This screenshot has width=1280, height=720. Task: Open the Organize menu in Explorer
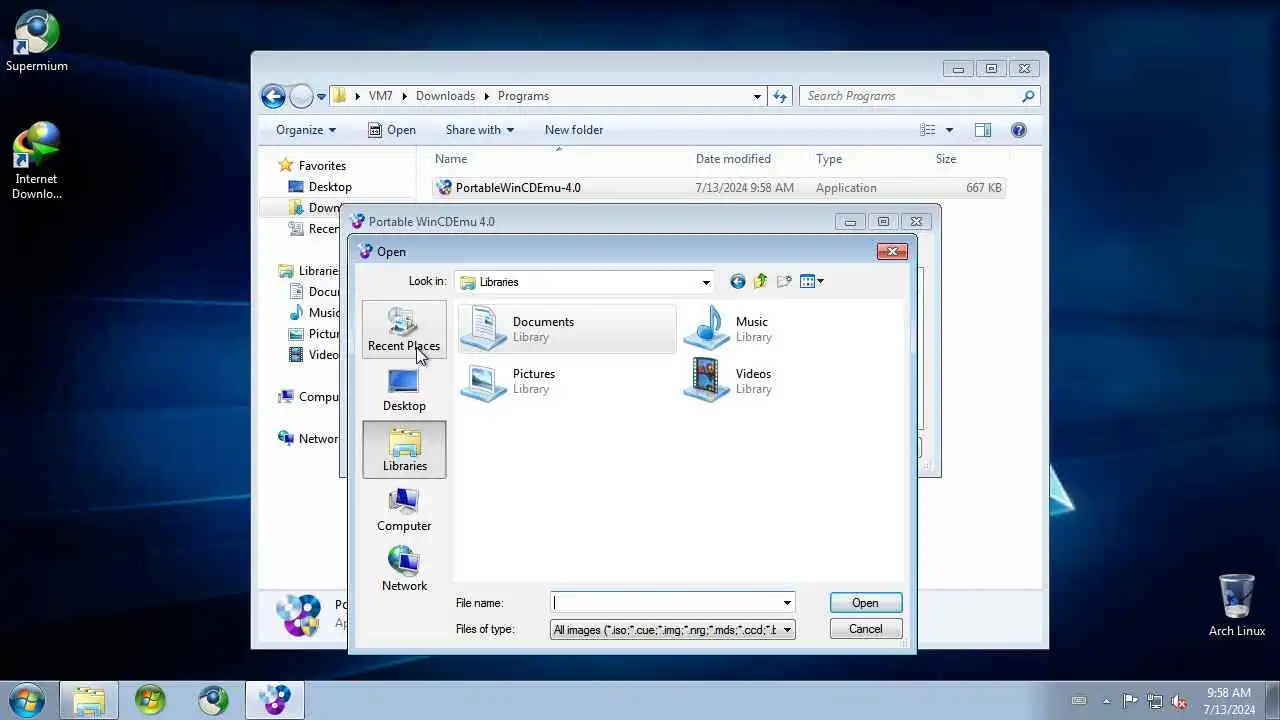(x=306, y=130)
